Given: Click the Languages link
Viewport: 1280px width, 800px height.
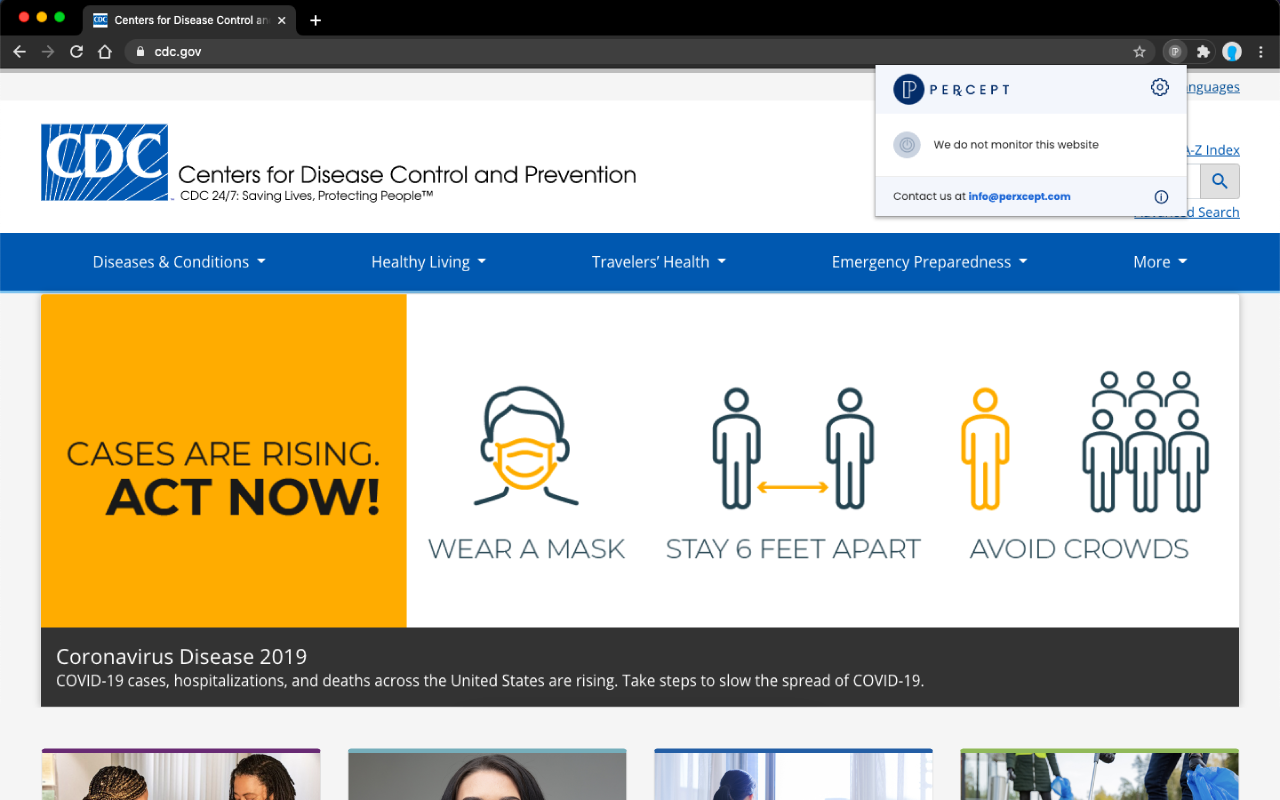Looking at the screenshot, I should click(1213, 87).
